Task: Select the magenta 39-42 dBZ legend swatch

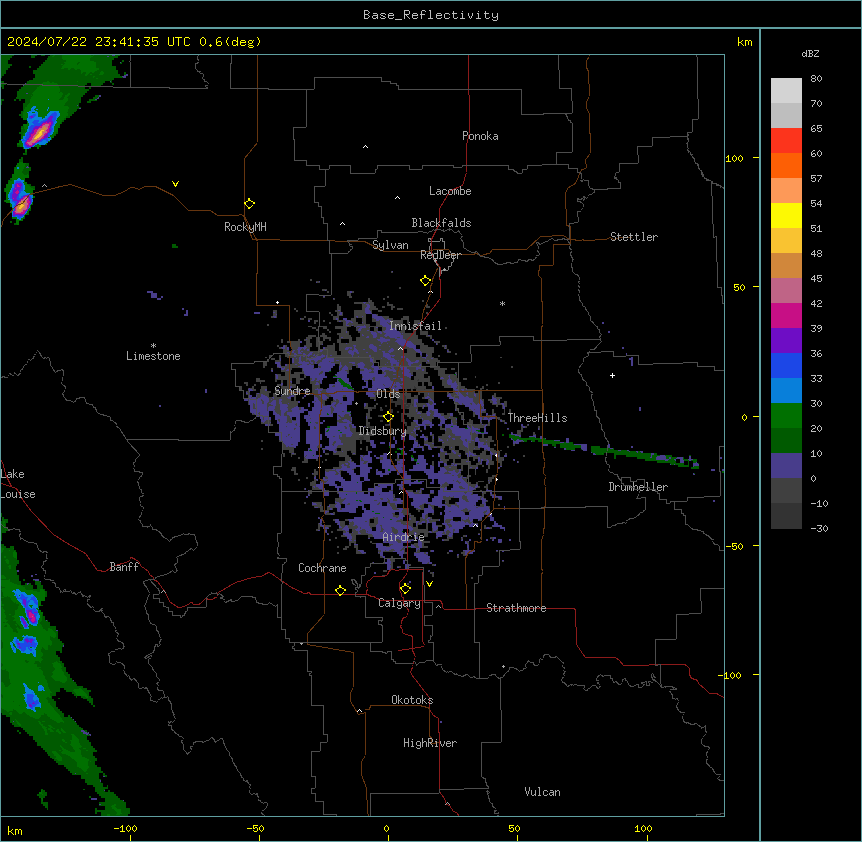Action: pos(786,315)
